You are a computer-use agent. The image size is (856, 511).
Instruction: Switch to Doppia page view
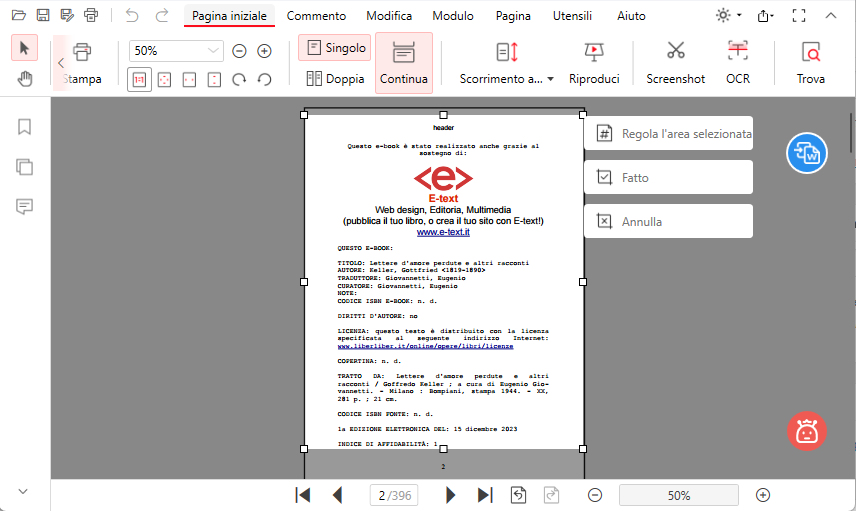(x=335, y=78)
